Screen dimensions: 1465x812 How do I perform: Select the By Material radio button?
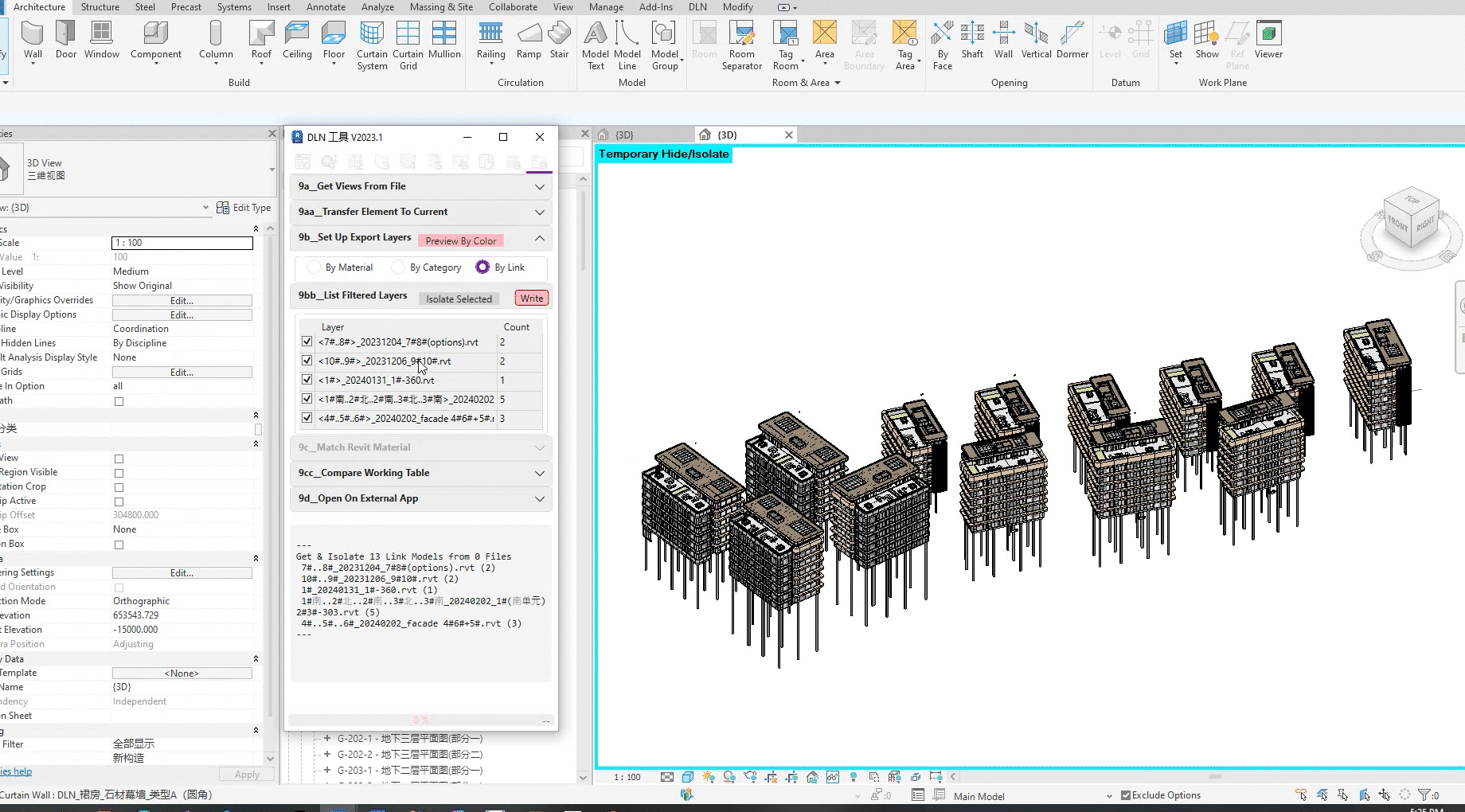(314, 267)
